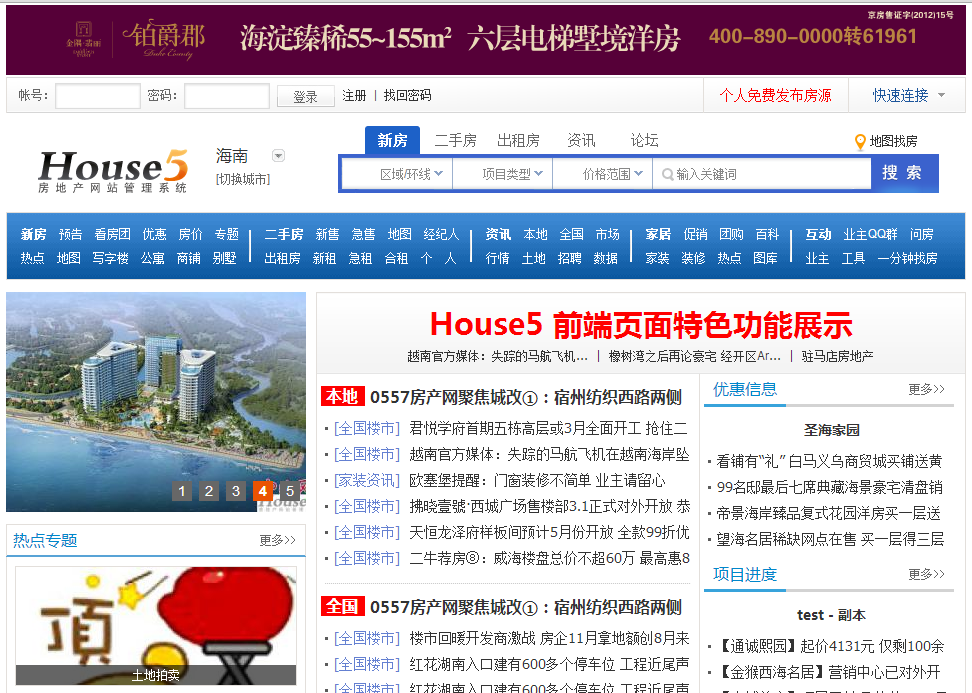Click the 登录 button

(306, 96)
